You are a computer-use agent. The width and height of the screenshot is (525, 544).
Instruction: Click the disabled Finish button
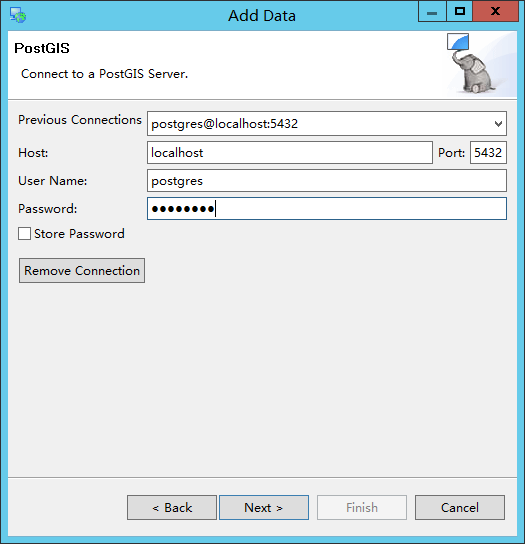tap(362, 507)
